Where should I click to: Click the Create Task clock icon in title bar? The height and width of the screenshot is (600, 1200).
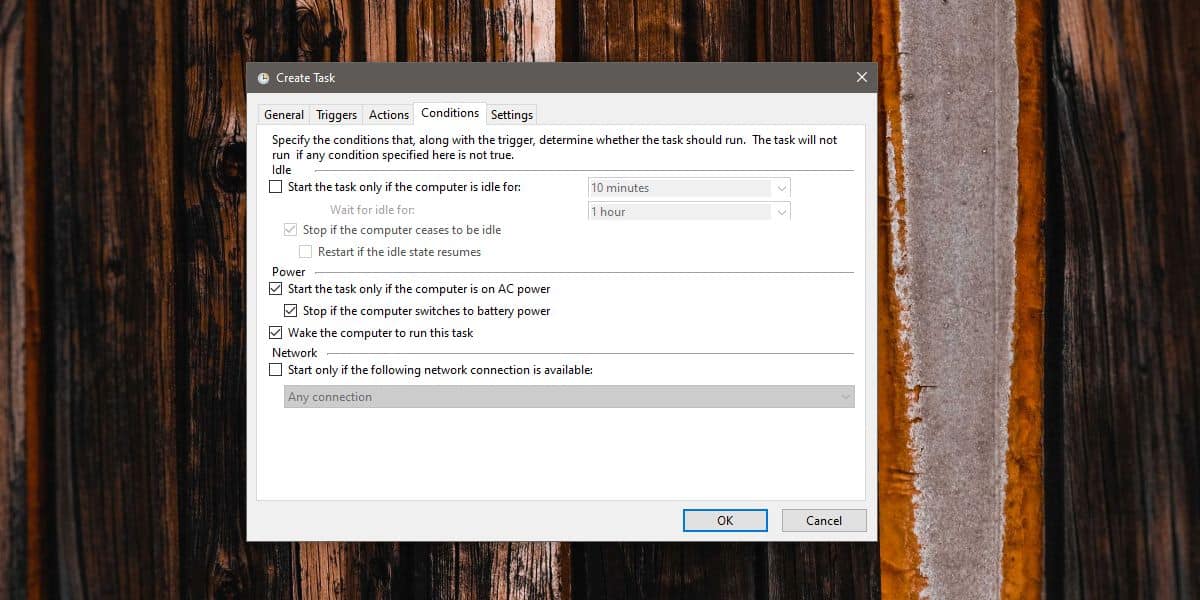[x=263, y=78]
